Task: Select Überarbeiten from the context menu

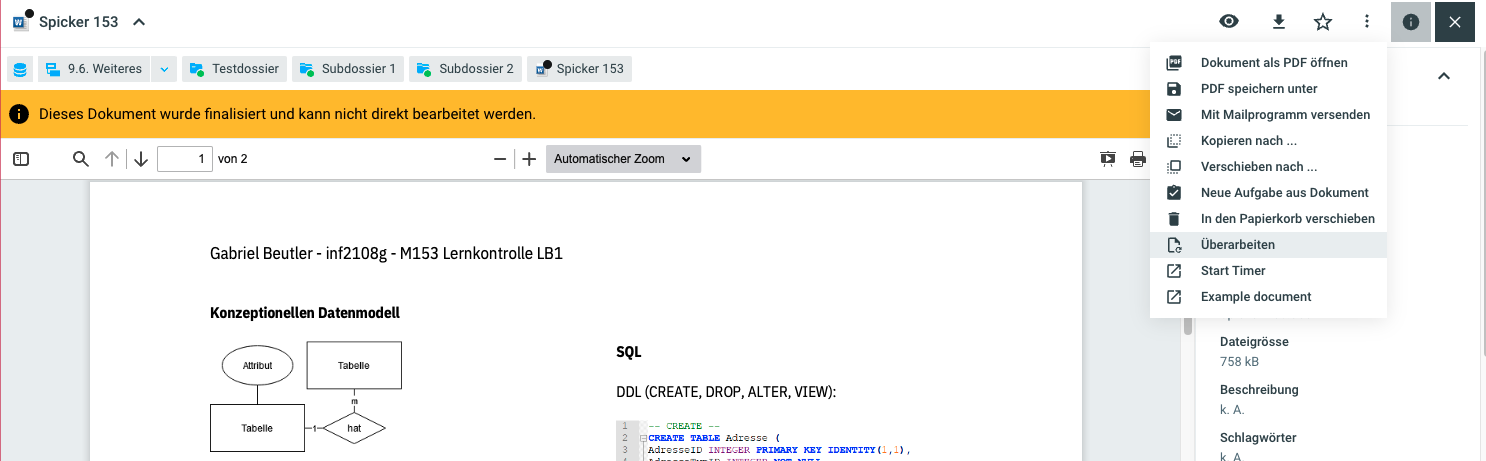Action: pos(1237,245)
